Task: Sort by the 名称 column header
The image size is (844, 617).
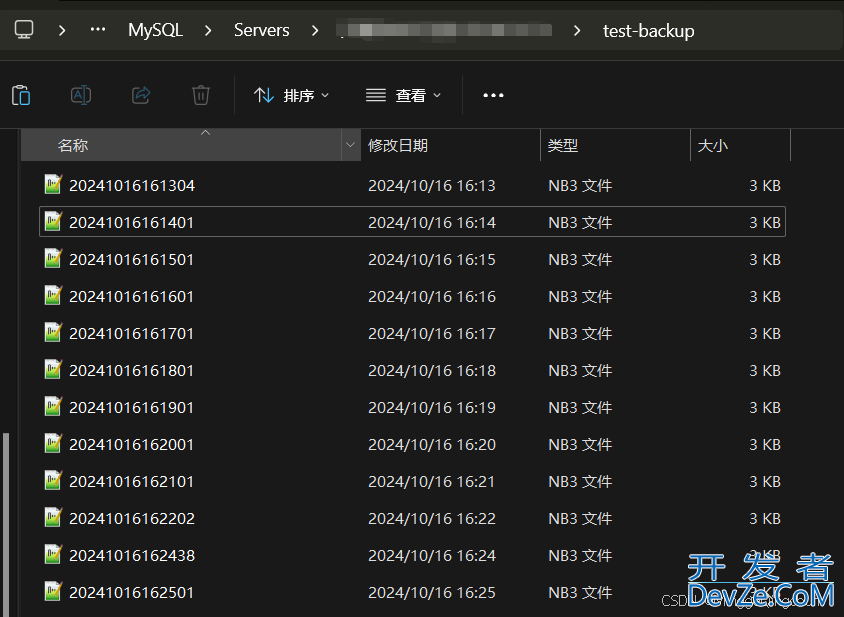Action: tap(181, 145)
